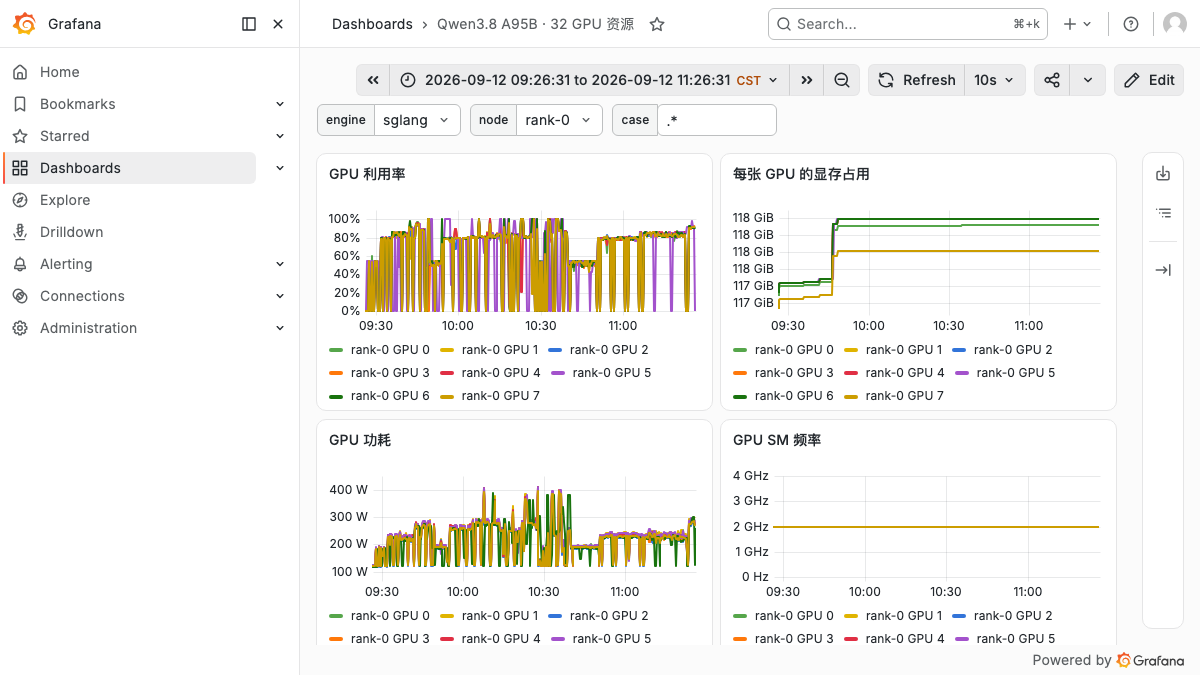Open the node rank-0 dropdown
Image resolution: width=1200 pixels, height=675 pixels.
click(x=559, y=120)
